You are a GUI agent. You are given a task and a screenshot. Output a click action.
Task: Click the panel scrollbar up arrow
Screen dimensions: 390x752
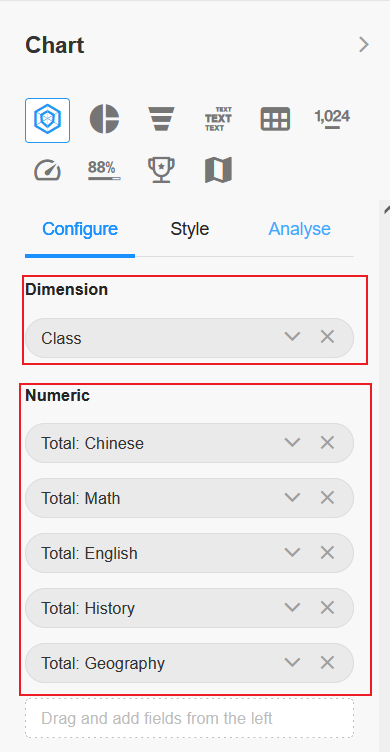click(387, 210)
